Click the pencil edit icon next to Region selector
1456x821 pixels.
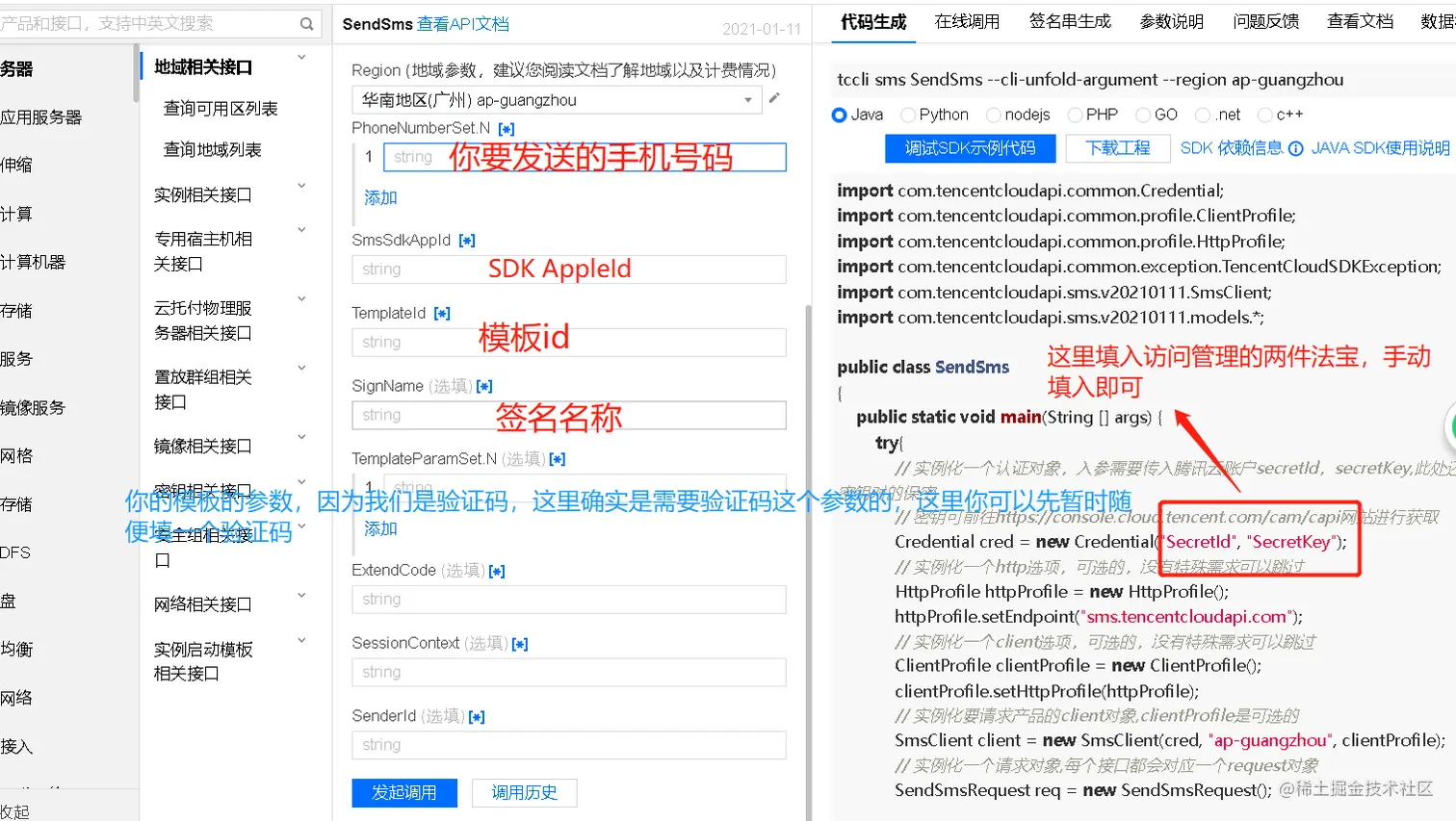(x=775, y=99)
